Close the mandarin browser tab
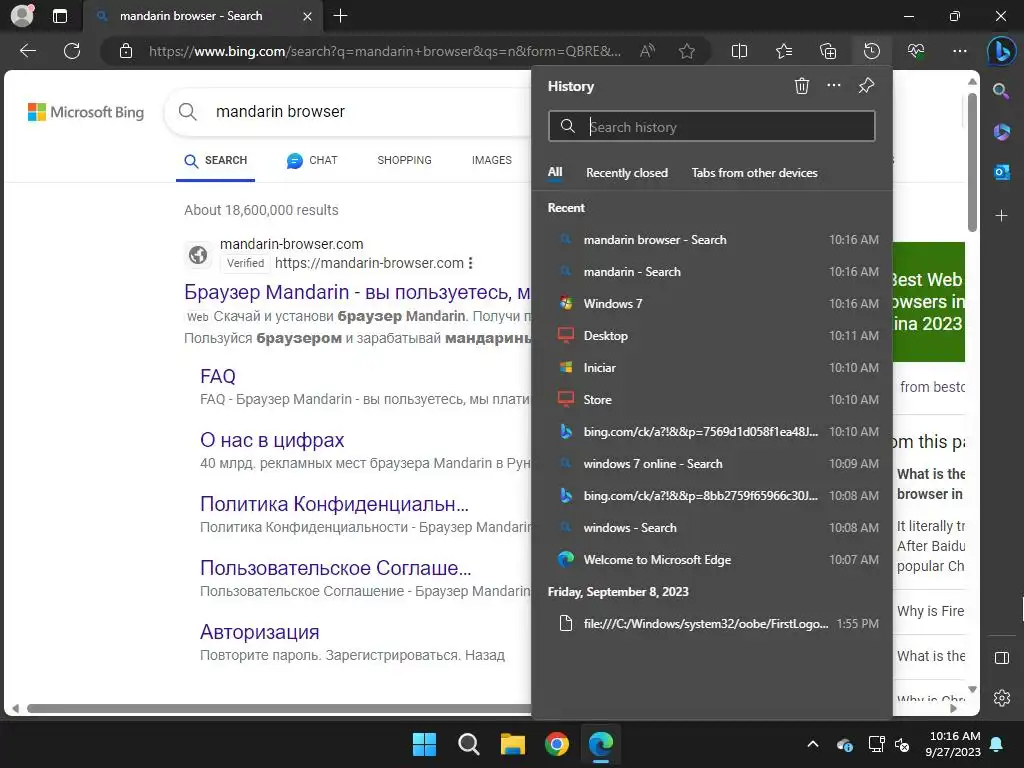Viewport: 1024px width, 768px height. tap(307, 16)
